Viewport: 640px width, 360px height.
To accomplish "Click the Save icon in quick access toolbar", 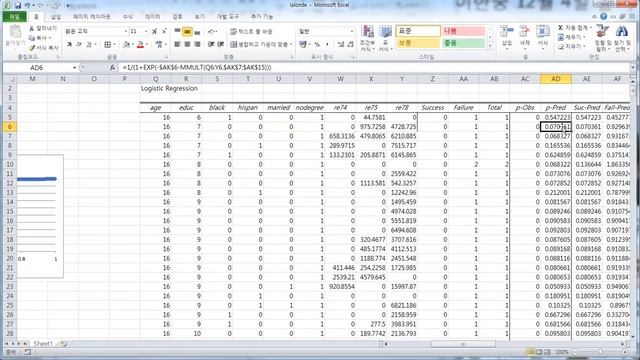I will (18, 6).
